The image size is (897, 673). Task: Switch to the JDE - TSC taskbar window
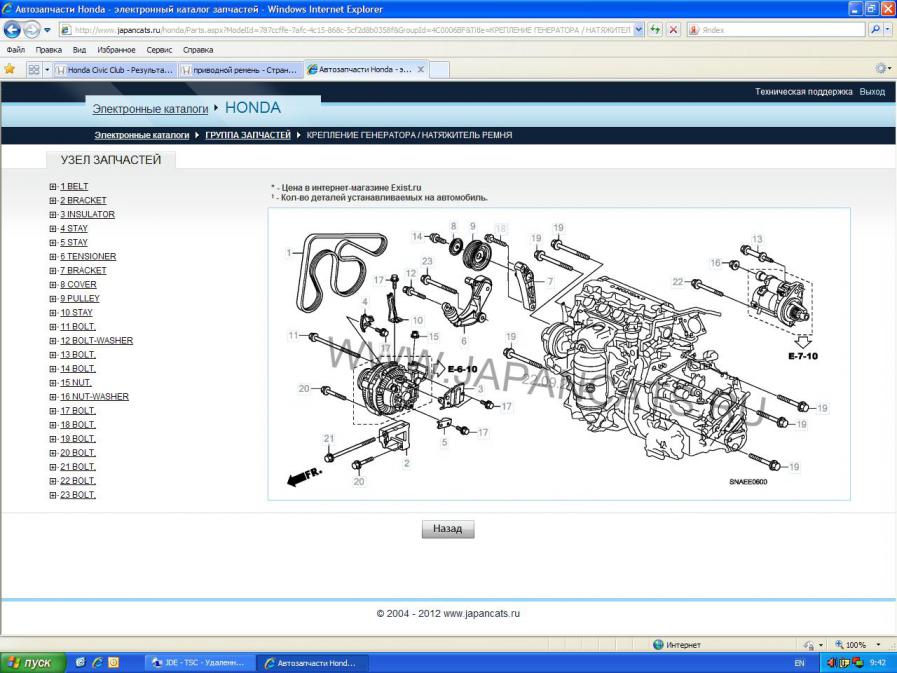[x=200, y=663]
